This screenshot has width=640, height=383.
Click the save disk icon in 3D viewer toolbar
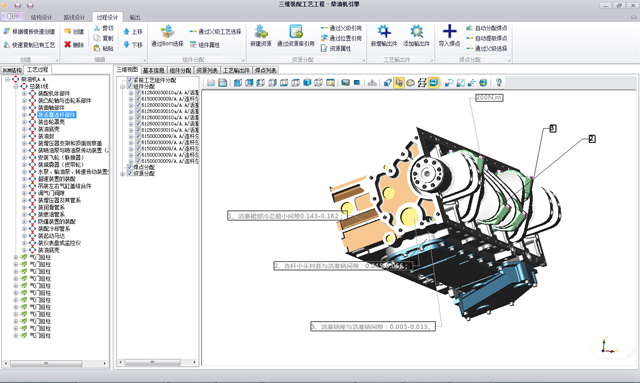pos(222,82)
